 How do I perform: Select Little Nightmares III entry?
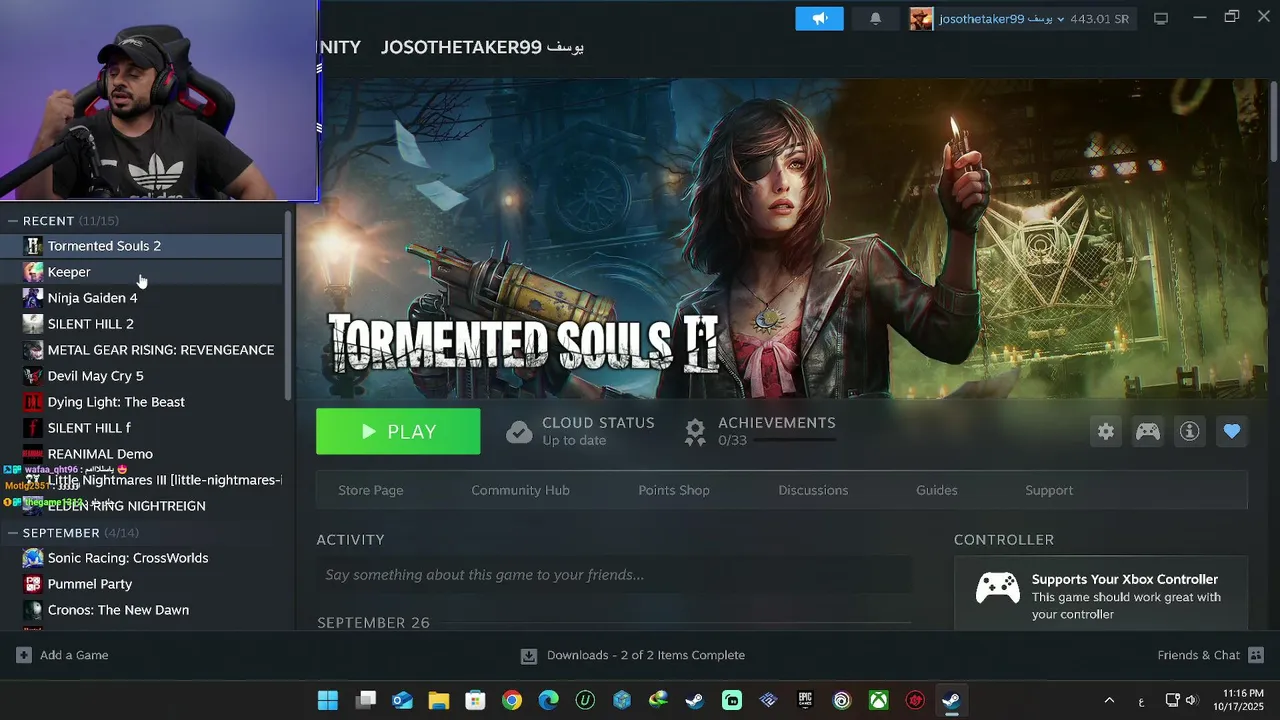141,480
